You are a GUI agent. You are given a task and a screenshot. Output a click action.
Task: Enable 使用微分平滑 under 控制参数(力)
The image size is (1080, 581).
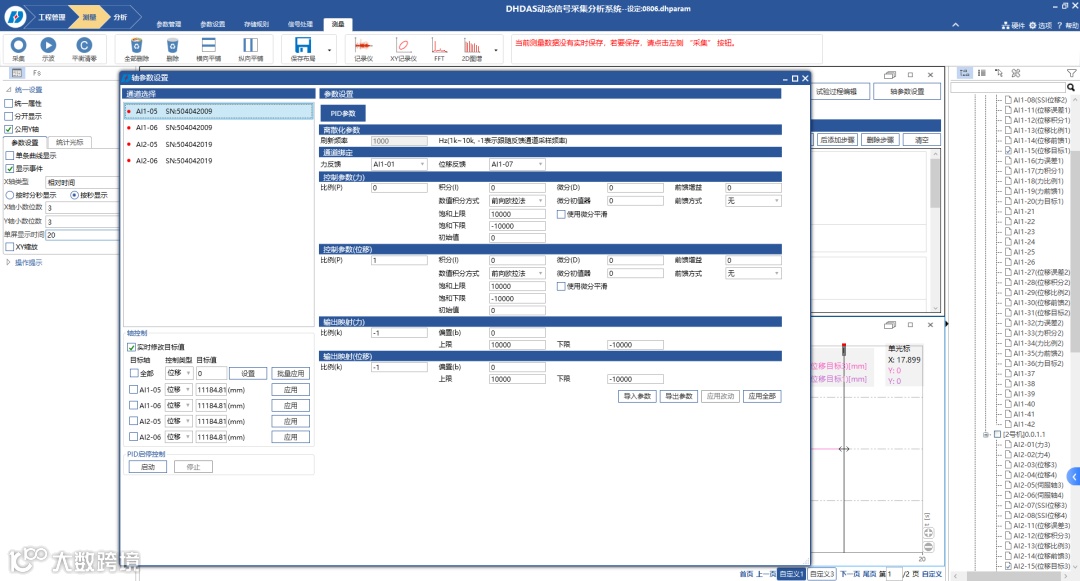[561, 214]
